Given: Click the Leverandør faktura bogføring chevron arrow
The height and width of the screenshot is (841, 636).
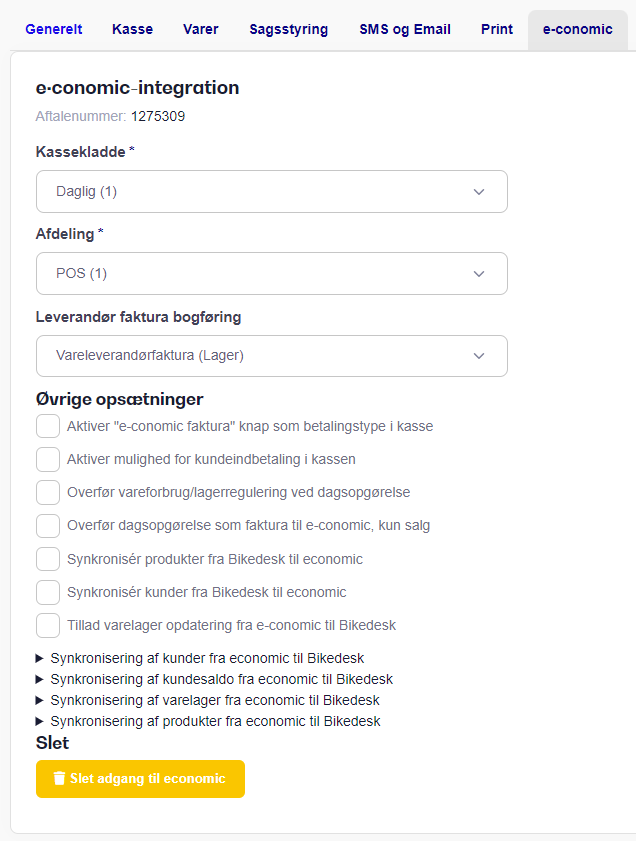Looking at the screenshot, I should pos(479,356).
